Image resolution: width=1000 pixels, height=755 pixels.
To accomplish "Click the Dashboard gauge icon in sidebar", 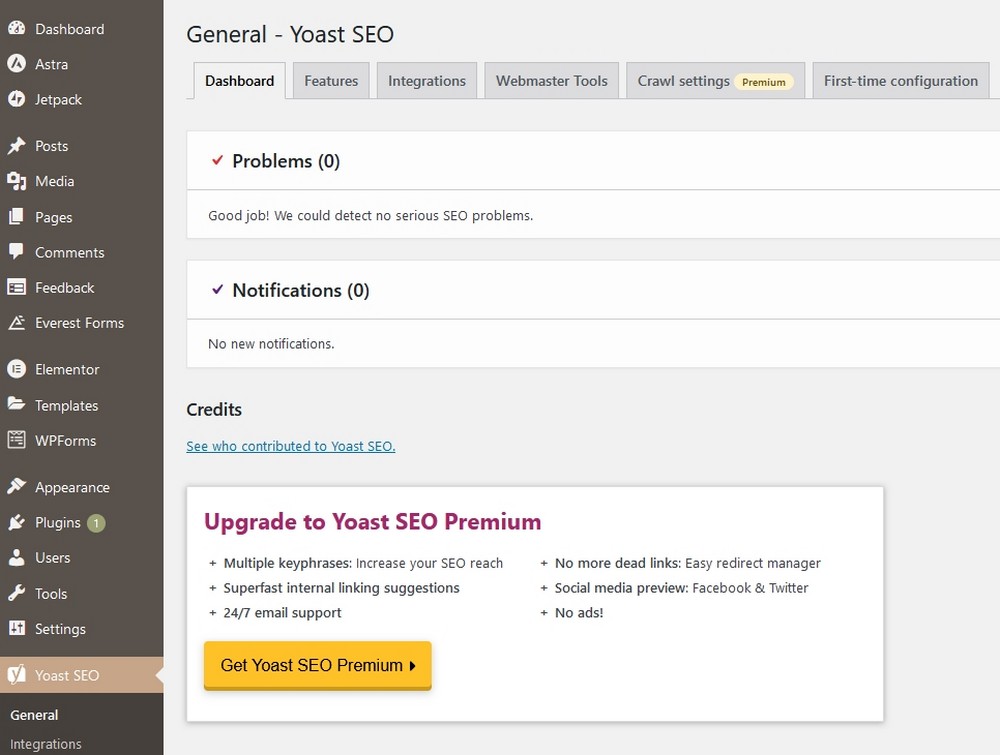I will coord(17,28).
